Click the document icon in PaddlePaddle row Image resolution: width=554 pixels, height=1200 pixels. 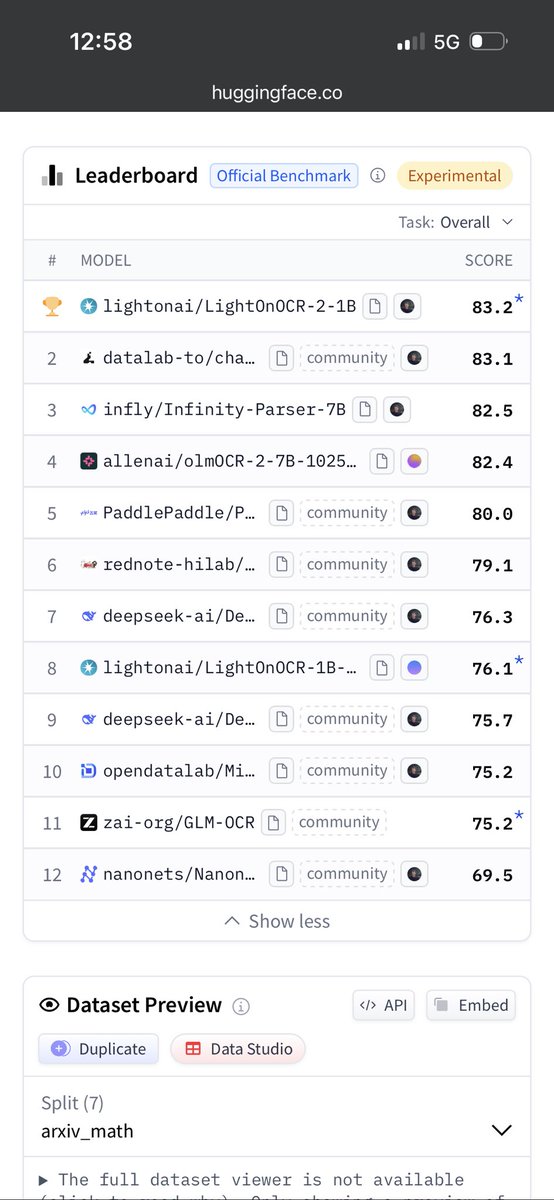coord(282,513)
